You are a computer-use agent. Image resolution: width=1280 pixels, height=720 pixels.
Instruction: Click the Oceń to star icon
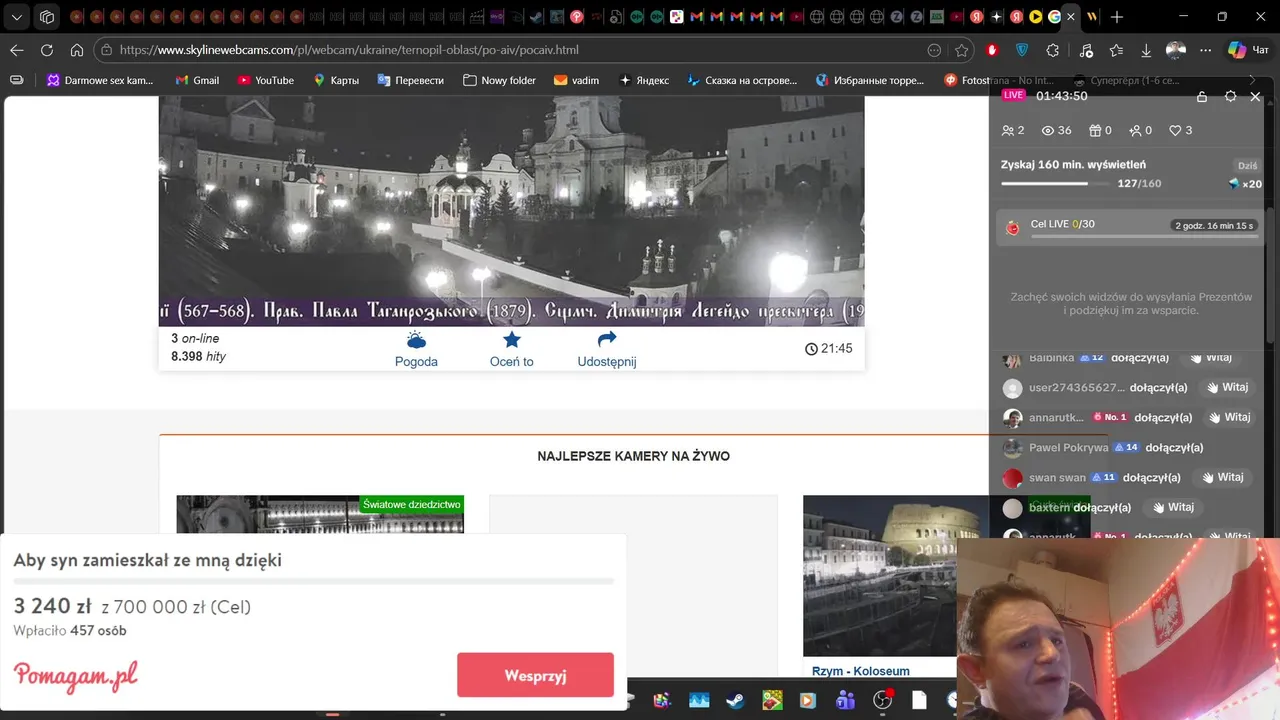pos(512,340)
